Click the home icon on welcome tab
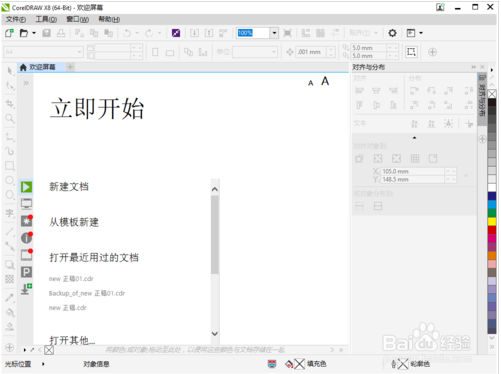 pyautogui.click(x=23, y=67)
